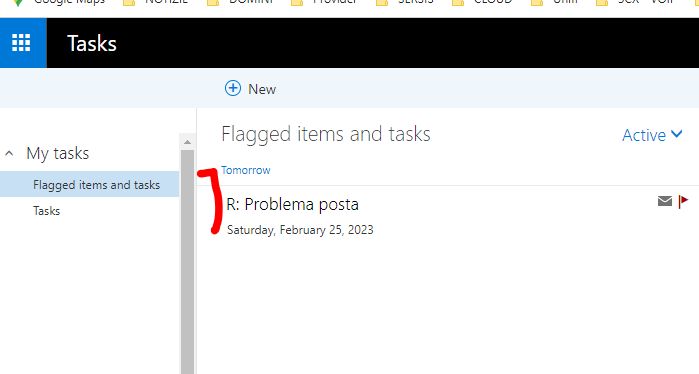Click the envelope icon on Problema posta
The image size is (699, 374).
665,201
